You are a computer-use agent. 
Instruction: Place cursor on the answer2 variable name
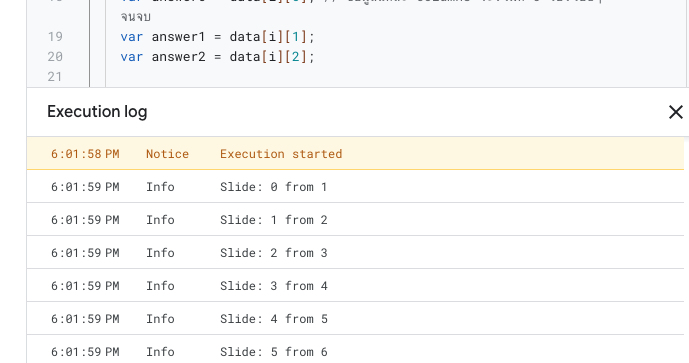(x=178, y=57)
